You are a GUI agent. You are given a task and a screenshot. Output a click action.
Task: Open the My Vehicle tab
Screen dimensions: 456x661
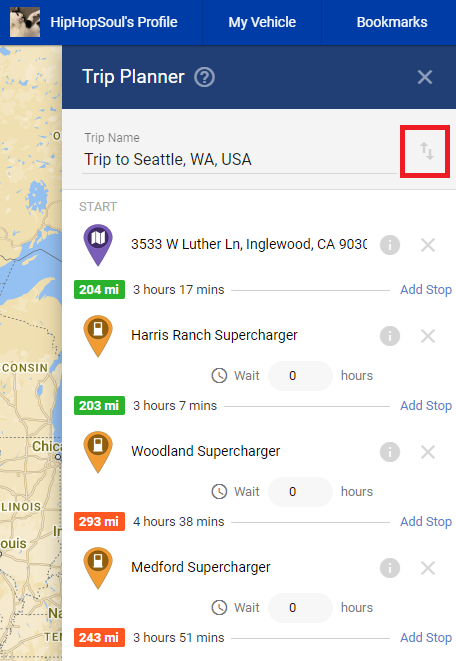coord(262,22)
